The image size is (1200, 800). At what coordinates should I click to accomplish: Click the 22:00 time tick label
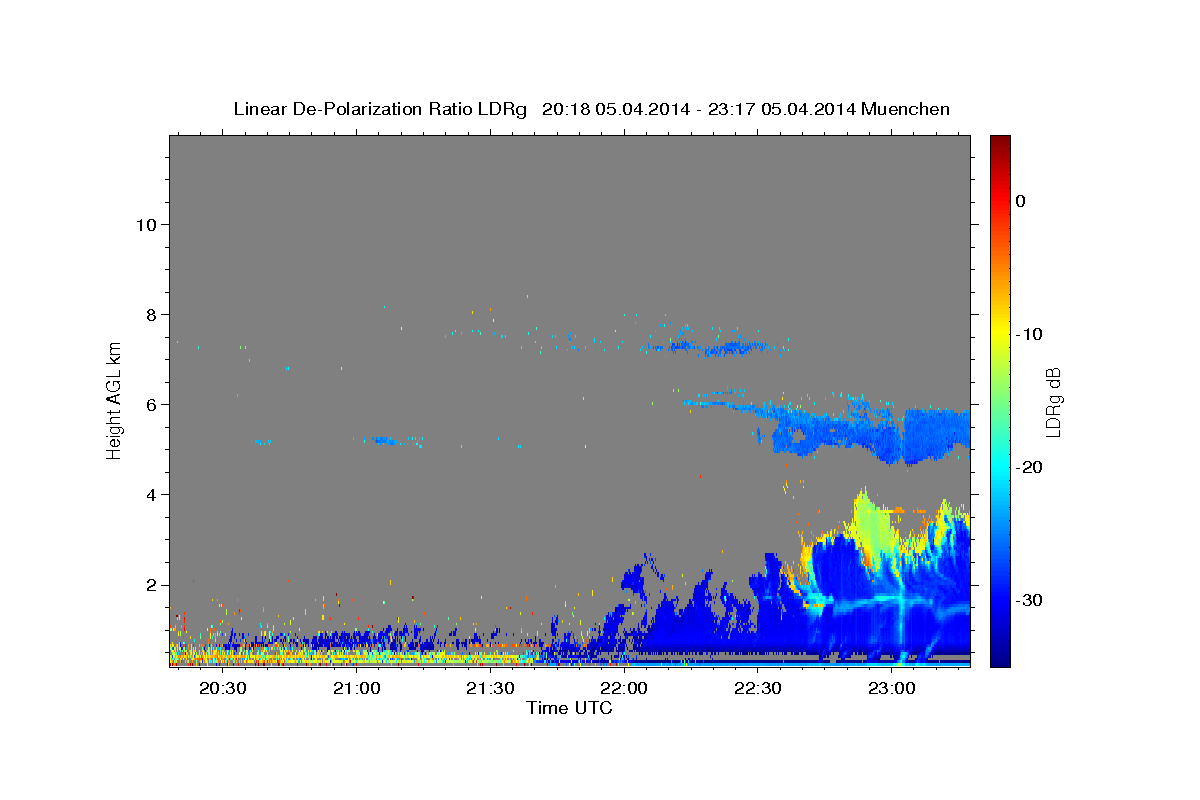point(624,688)
